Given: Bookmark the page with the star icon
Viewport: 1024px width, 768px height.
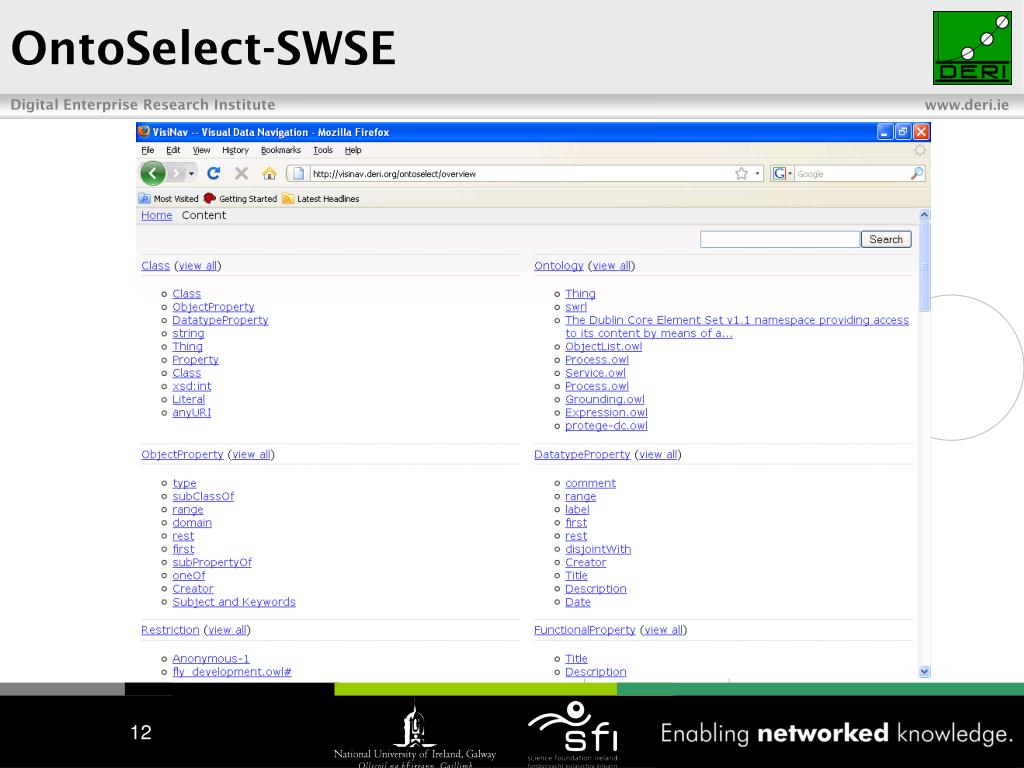Looking at the screenshot, I should (741, 174).
